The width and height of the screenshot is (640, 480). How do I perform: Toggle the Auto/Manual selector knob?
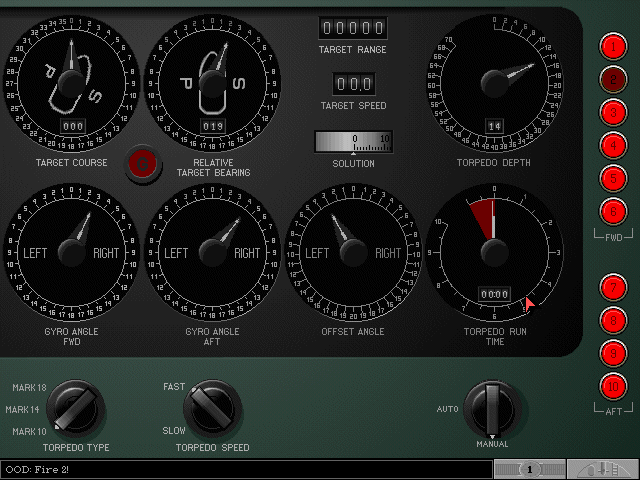(x=492, y=406)
